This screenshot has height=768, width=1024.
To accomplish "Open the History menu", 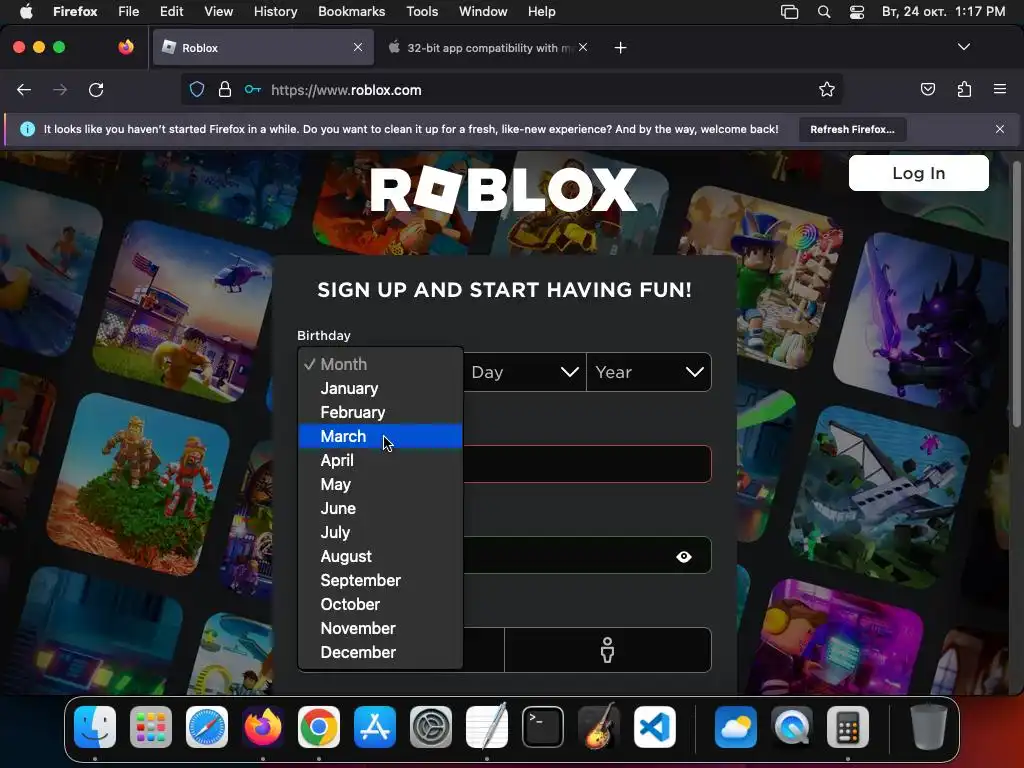I will [276, 12].
